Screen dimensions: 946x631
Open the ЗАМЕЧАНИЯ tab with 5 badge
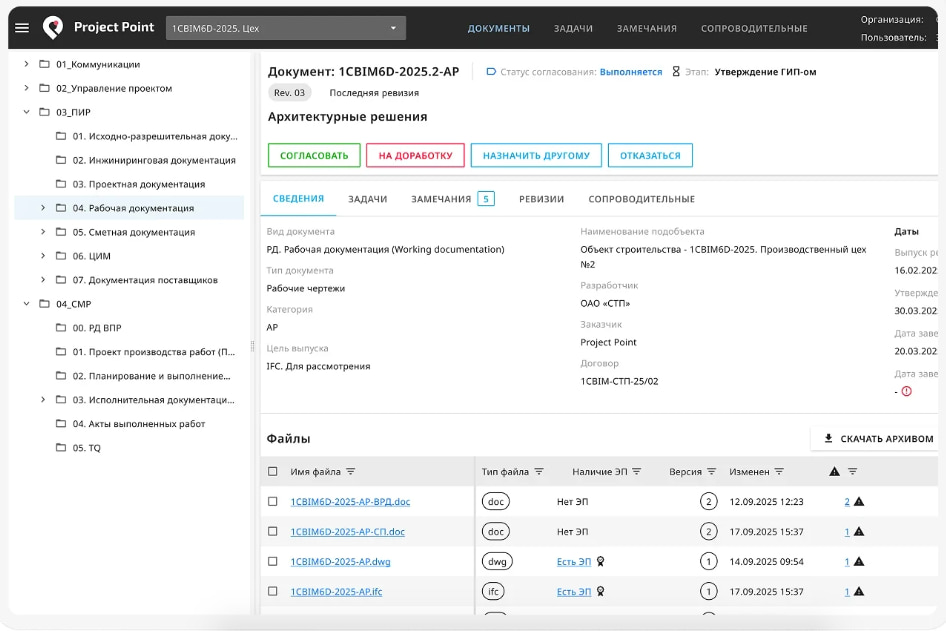[452, 199]
